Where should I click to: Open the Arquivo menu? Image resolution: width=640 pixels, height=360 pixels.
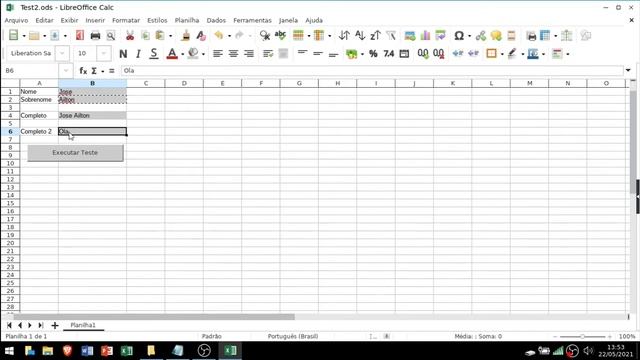point(16,20)
